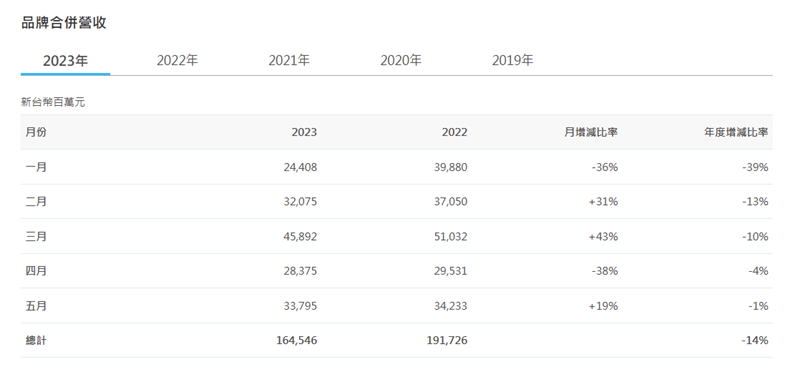Select the 總計 row label
This screenshot has width=800, height=377.
[x=36, y=340]
